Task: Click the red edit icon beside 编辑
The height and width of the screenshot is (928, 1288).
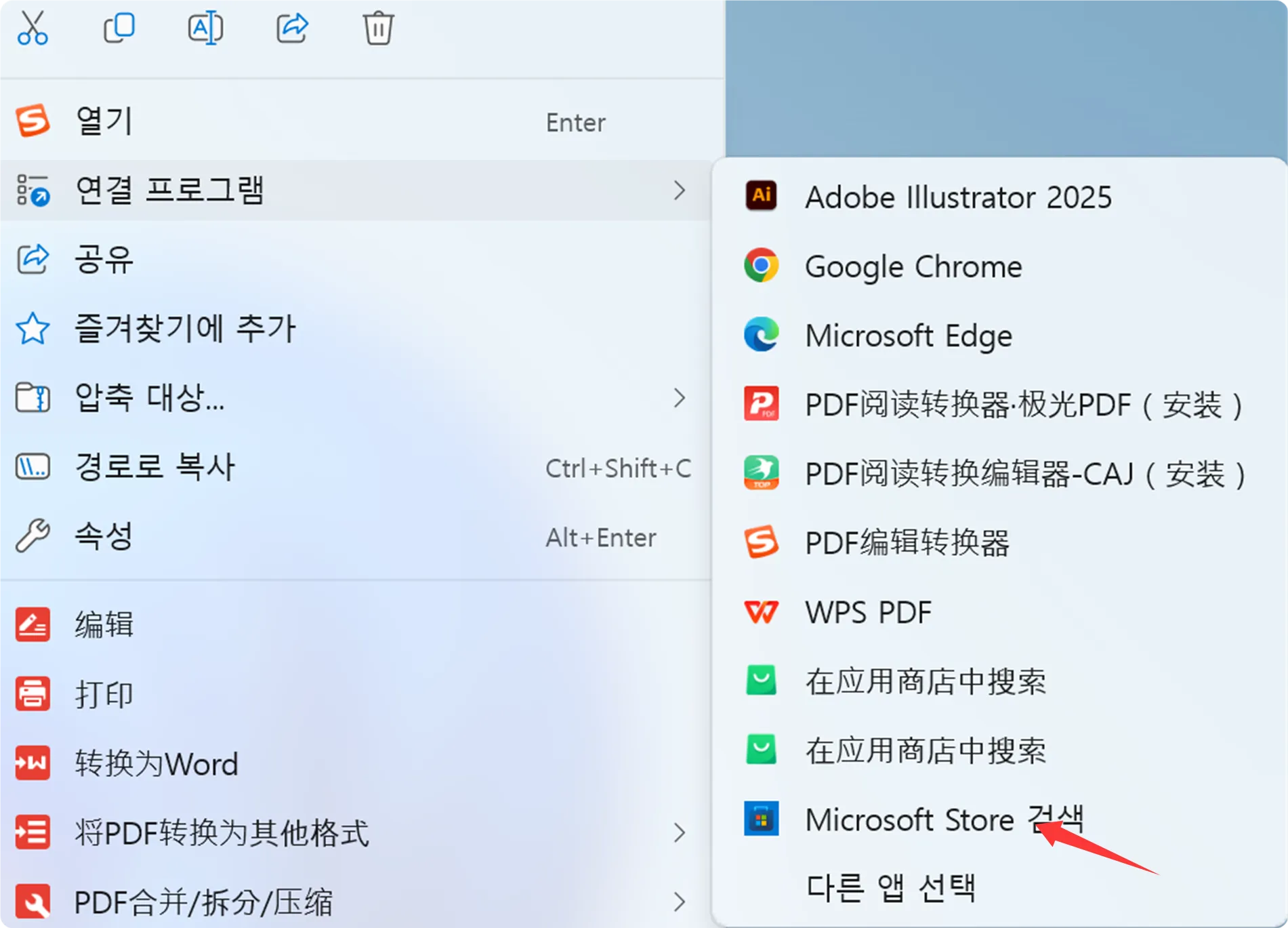Action: pos(33,624)
